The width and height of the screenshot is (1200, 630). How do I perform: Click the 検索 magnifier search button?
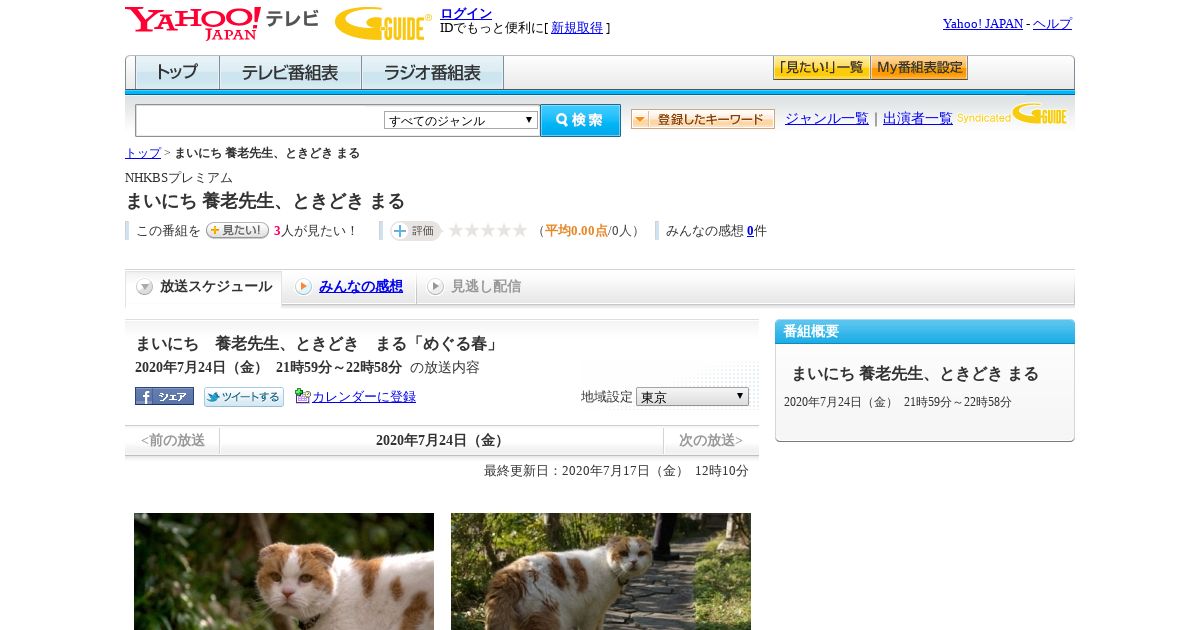(x=580, y=120)
